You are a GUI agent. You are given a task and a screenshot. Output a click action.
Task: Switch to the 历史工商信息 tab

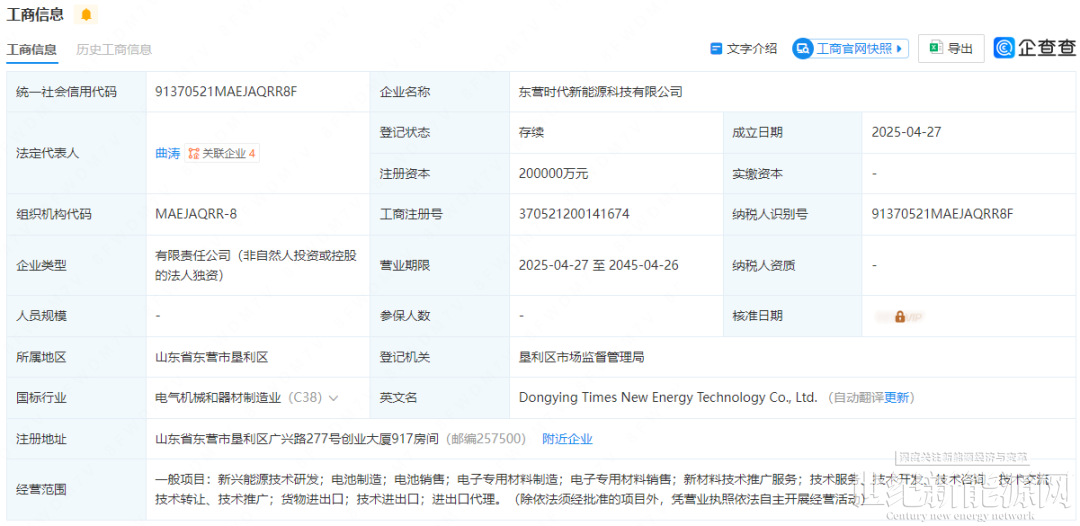tap(114, 50)
